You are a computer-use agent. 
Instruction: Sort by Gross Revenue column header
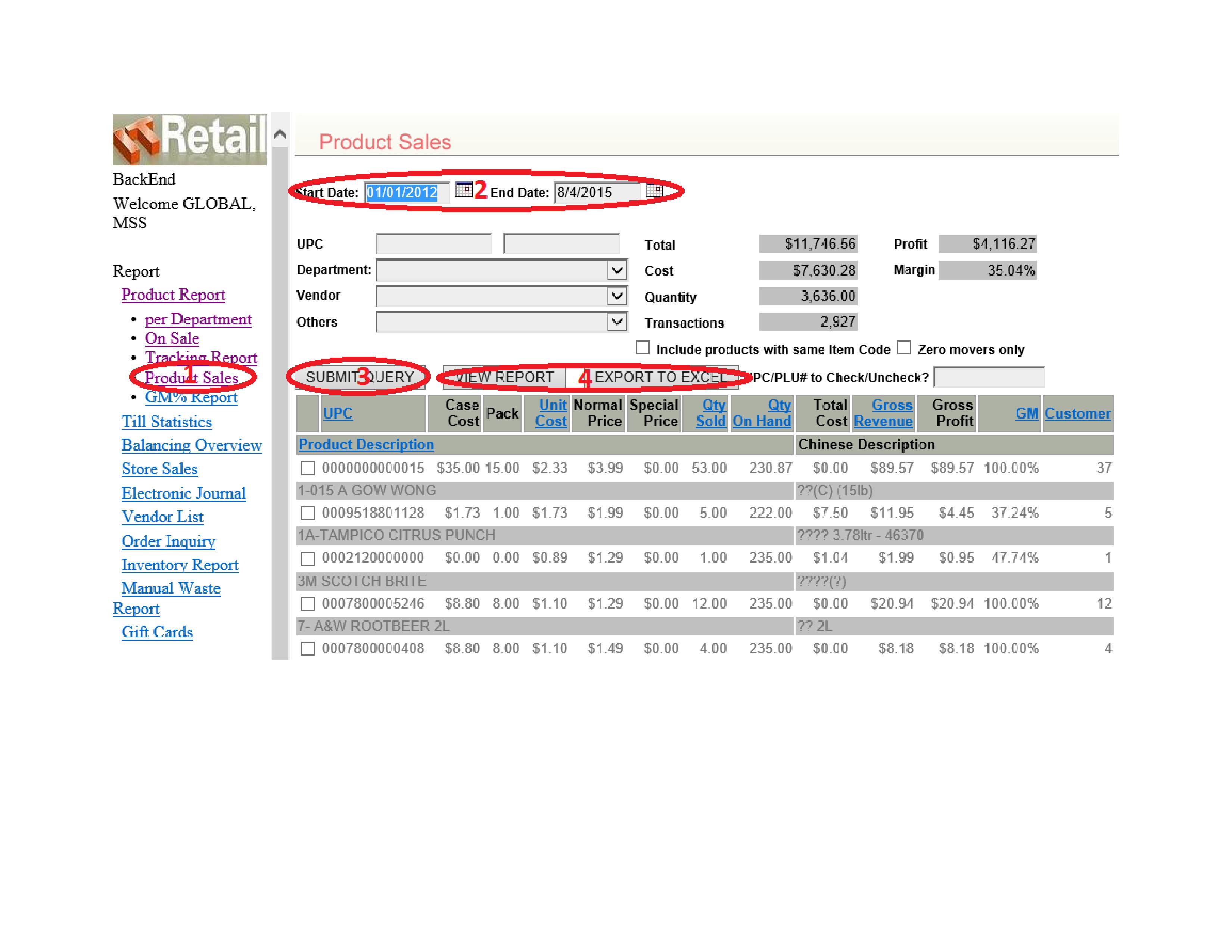coord(883,413)
